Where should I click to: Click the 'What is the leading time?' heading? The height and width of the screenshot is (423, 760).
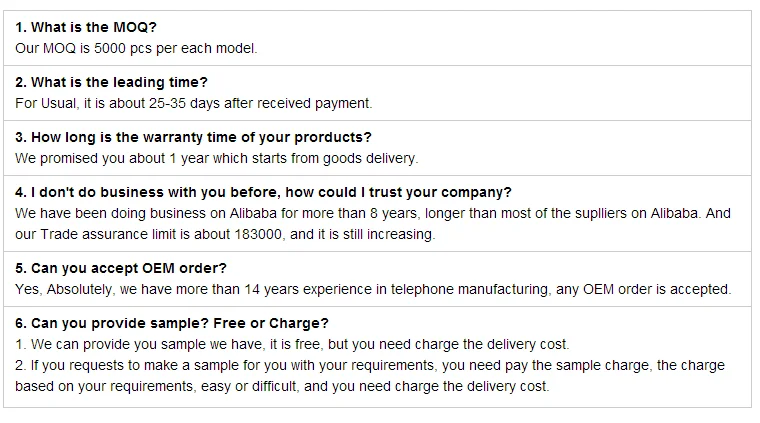tap(111, 82)
